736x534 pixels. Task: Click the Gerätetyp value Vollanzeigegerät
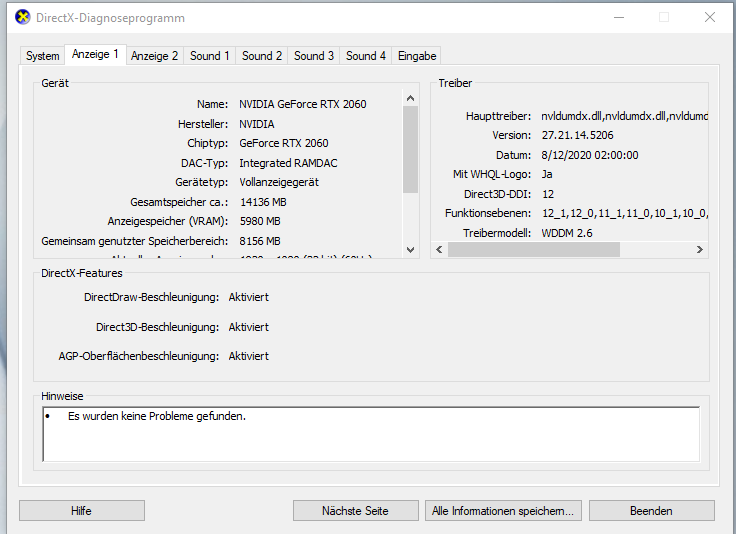pos(279,183)
